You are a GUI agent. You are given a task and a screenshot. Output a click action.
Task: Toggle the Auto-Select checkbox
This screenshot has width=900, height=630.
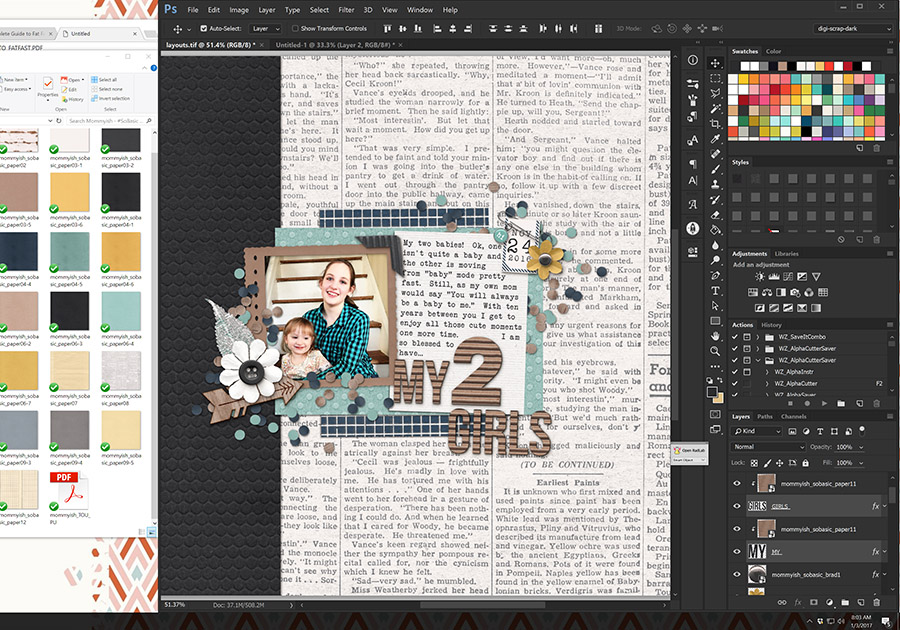[204, 28]
